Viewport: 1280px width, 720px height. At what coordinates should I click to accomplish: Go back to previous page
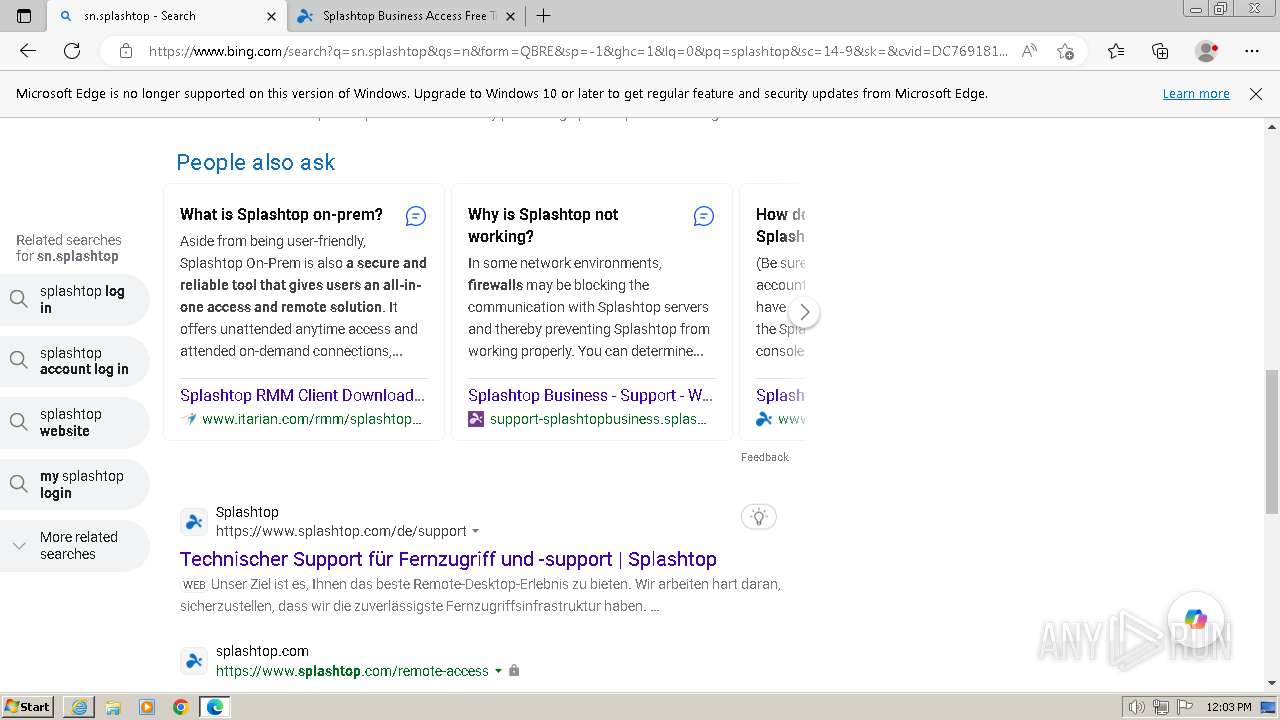click(28, 51)
